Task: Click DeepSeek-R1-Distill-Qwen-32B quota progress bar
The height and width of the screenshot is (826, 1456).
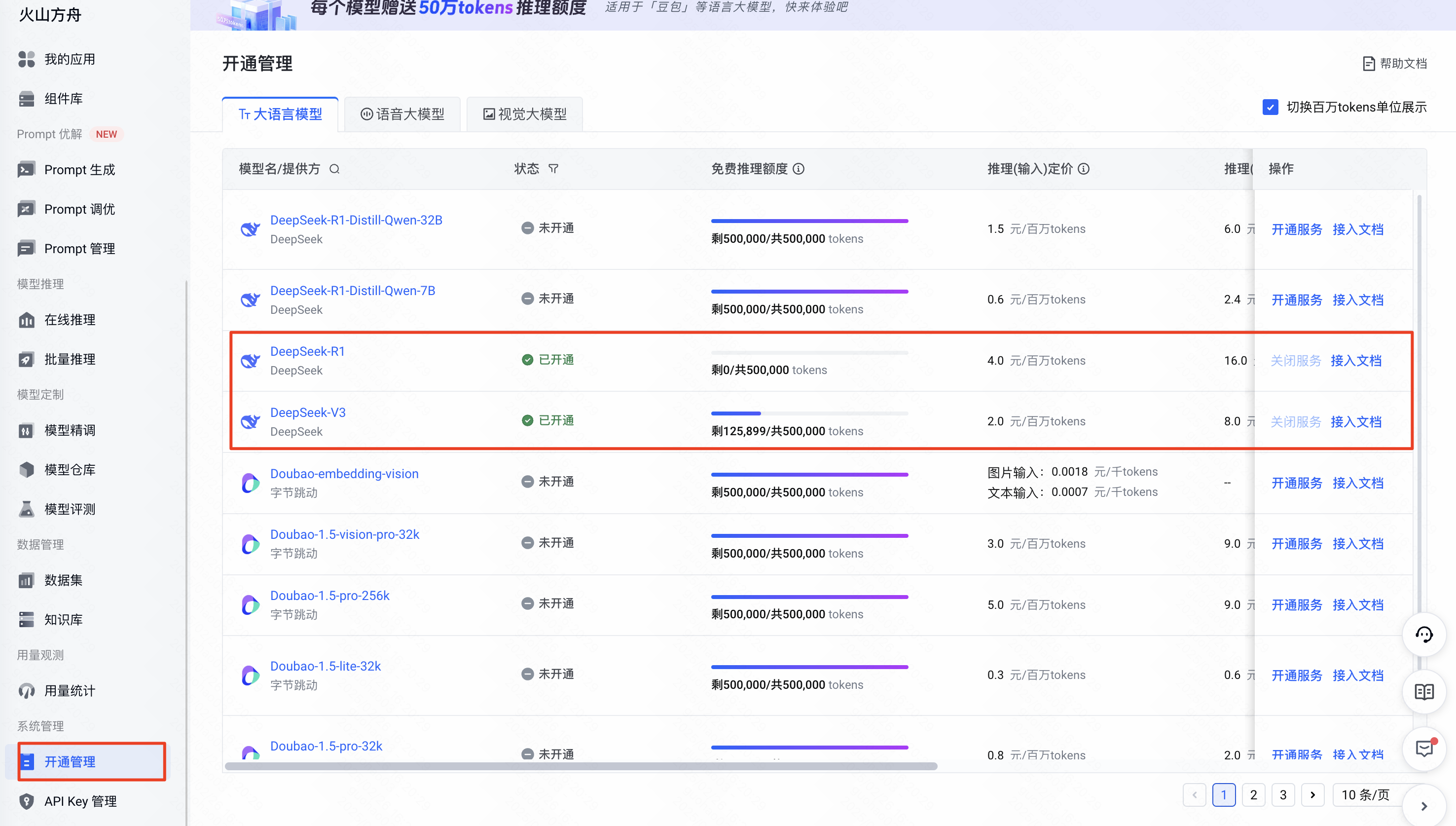Action: (810, 221)
